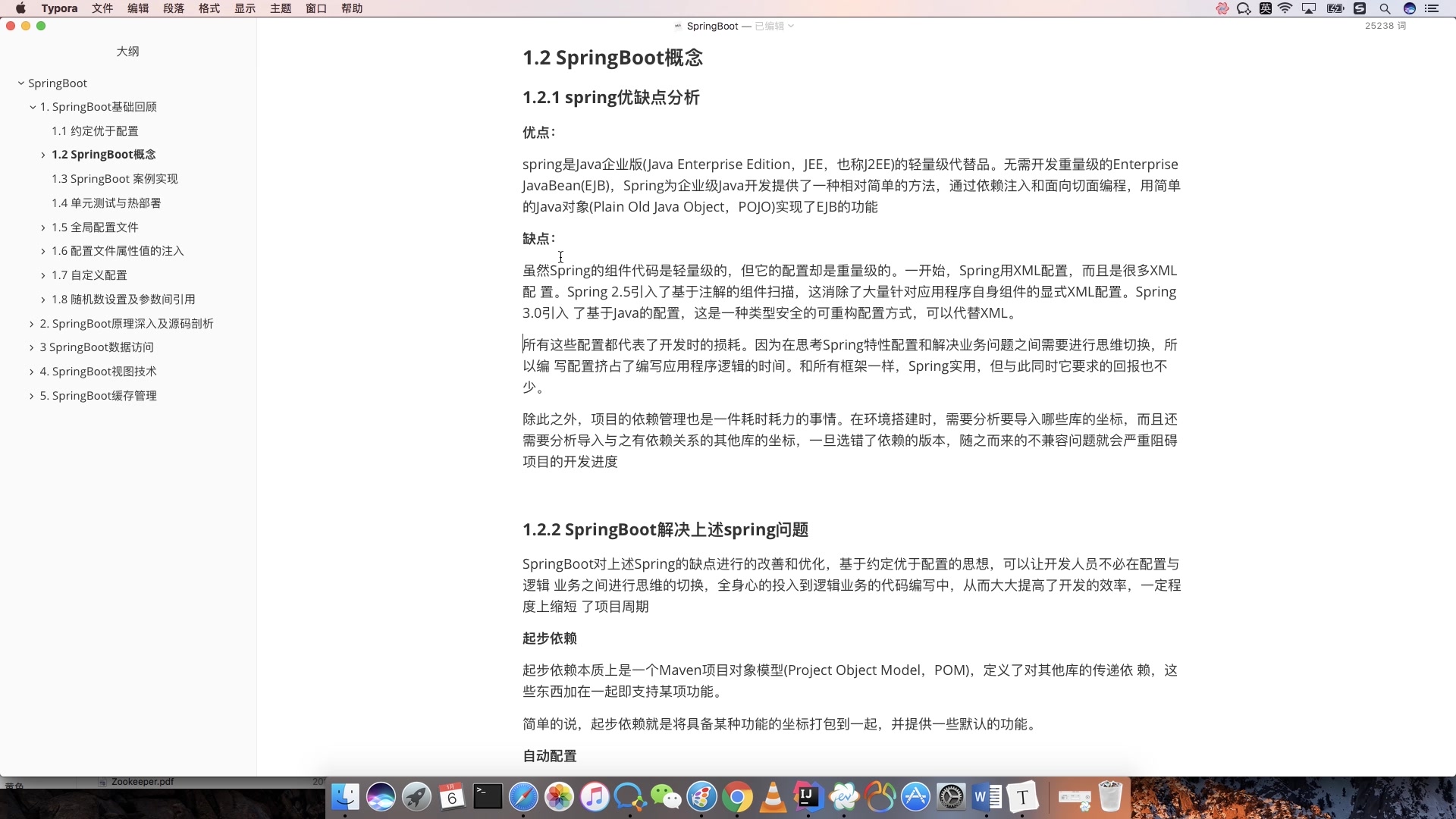Open Notification Center
Screen dimensions: 1456x819
click(1433, 8)
